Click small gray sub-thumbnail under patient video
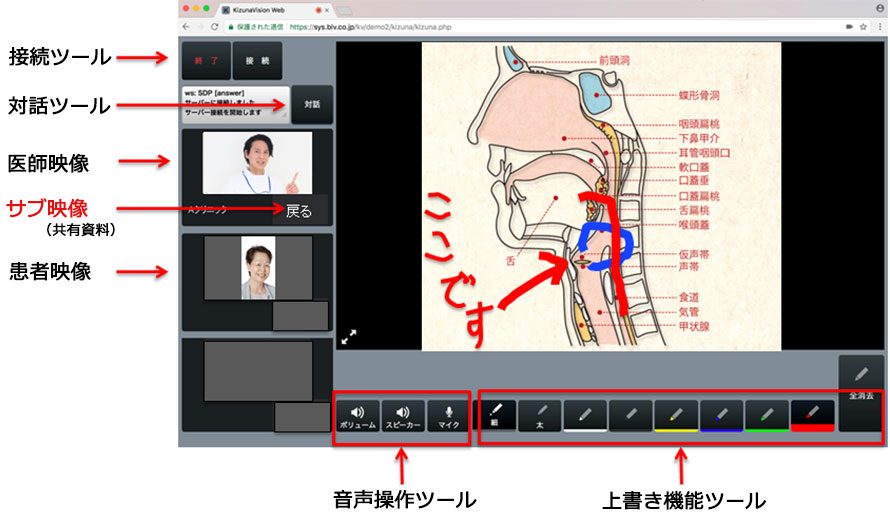This screenshot has width=890, height=519. pos(300,316)
